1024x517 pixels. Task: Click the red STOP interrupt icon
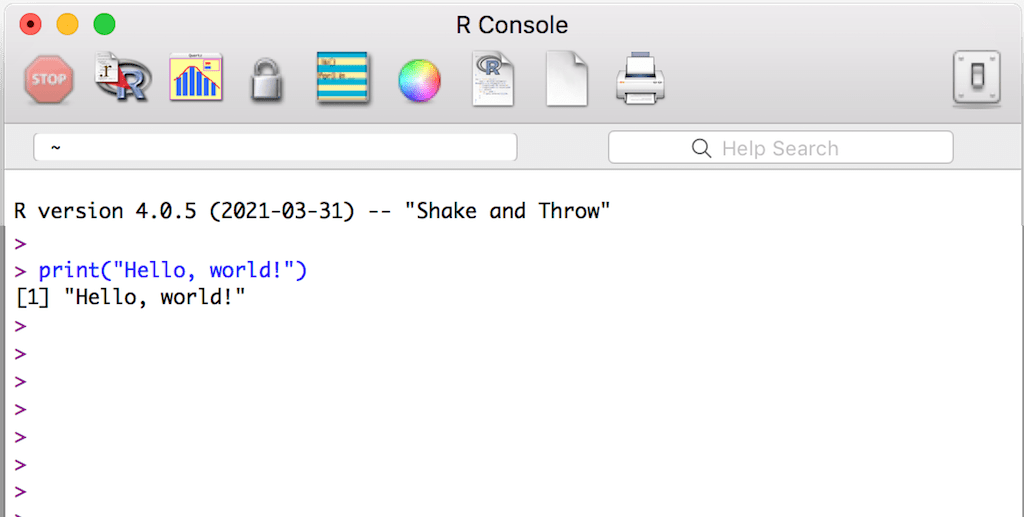pos(49,80)
